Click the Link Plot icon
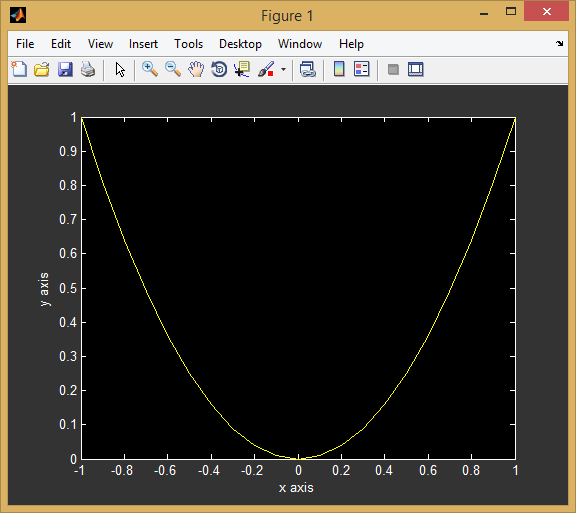The image size is (576, 513). pos(307,69)
